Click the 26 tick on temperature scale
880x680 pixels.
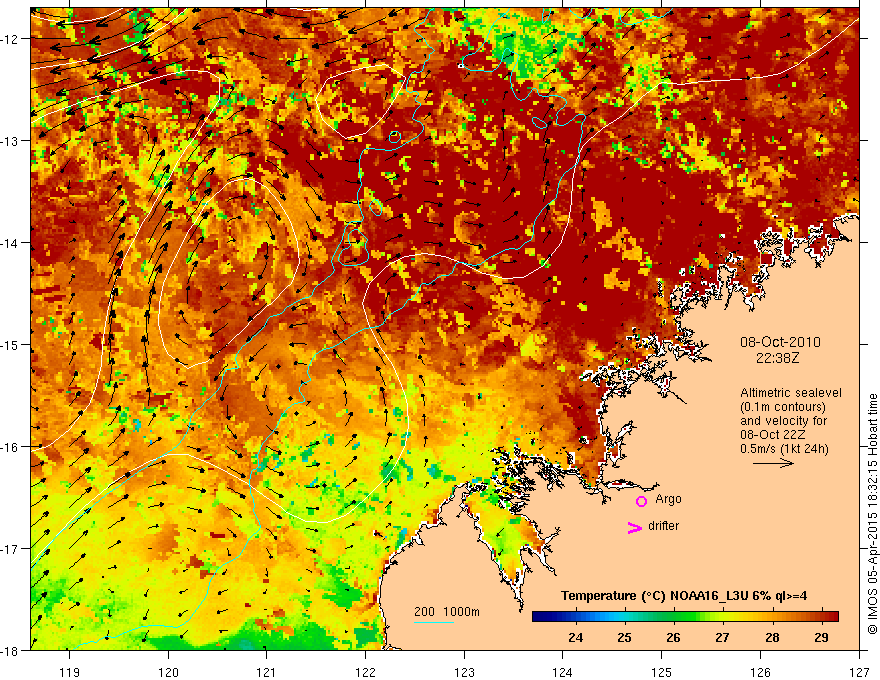click(x=673, y=637)
